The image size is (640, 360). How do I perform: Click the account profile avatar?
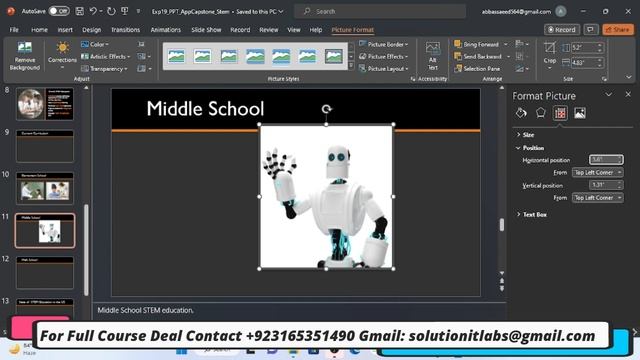point(561,11)
